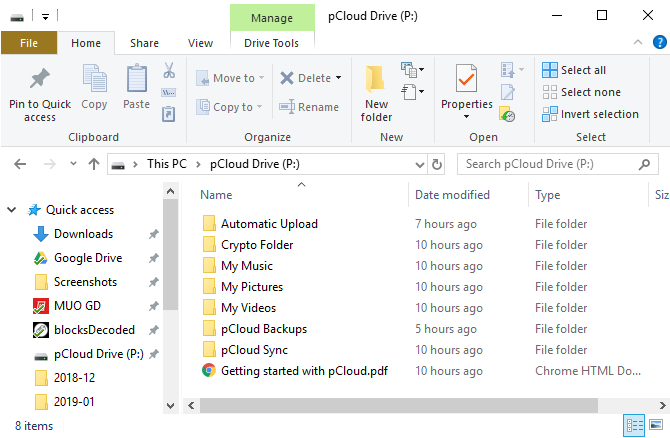Screen dimensions: 670x438
Task: Open the Delete options arrow
Action: [x=338, y=78]
